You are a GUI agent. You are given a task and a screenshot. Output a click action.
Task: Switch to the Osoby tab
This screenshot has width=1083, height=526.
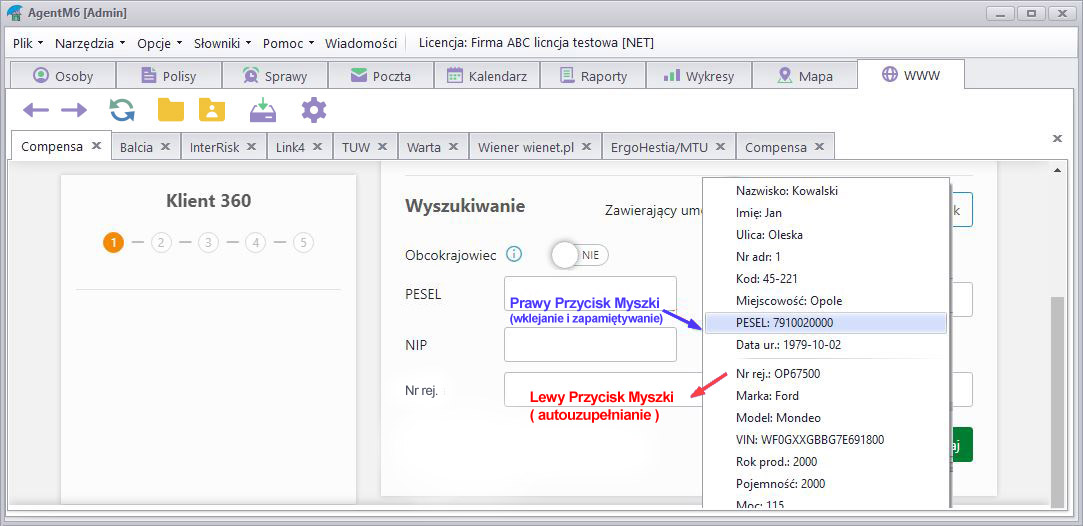63,76
